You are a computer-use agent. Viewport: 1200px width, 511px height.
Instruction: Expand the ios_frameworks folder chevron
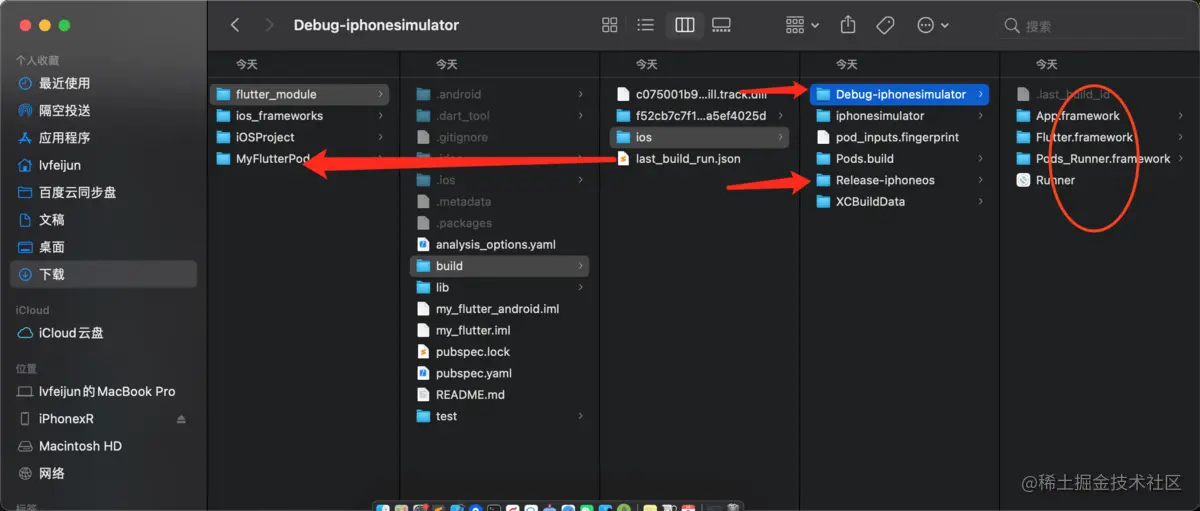tap(380, 116)
